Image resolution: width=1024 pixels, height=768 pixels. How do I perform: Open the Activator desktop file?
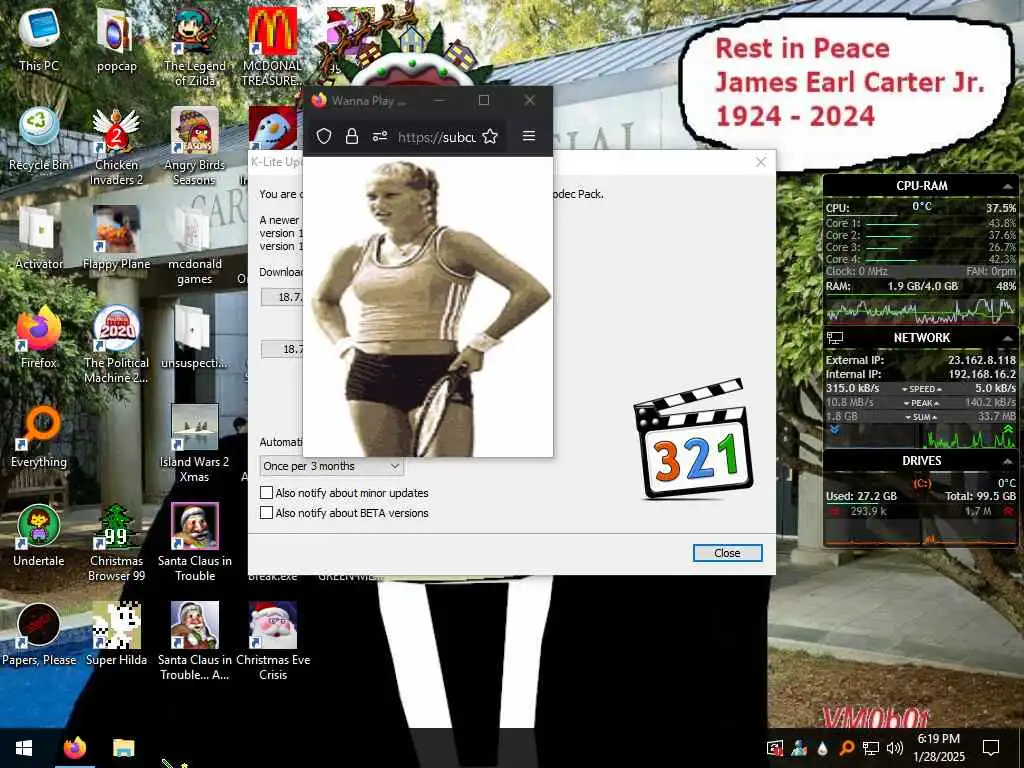pos(39,238)
